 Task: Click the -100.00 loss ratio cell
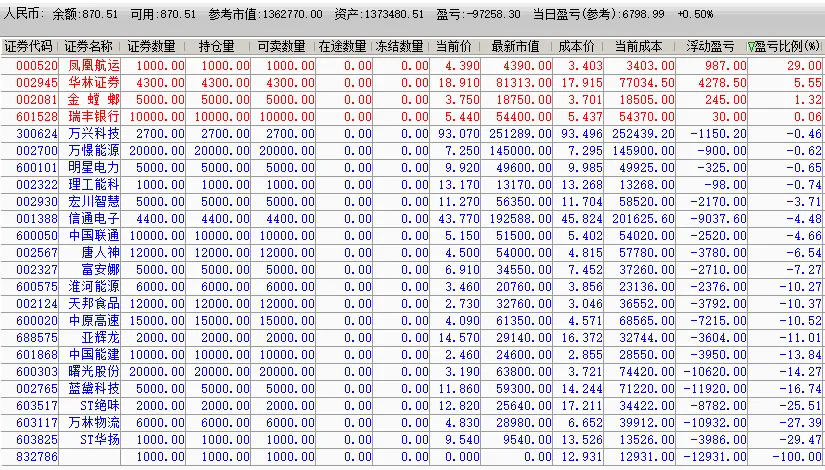(797, 457)
